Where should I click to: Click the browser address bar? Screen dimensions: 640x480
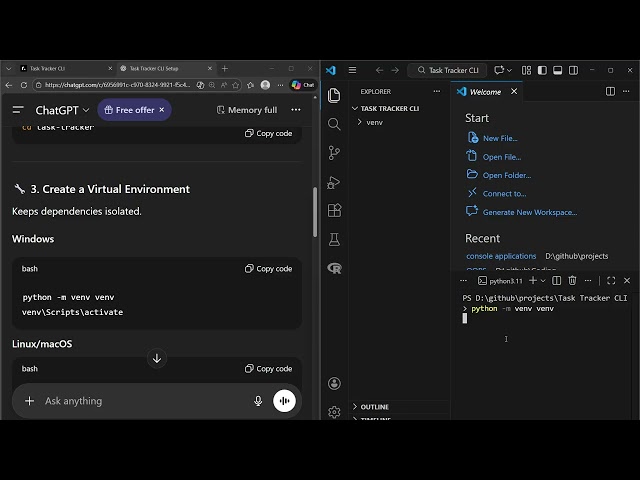117,85
